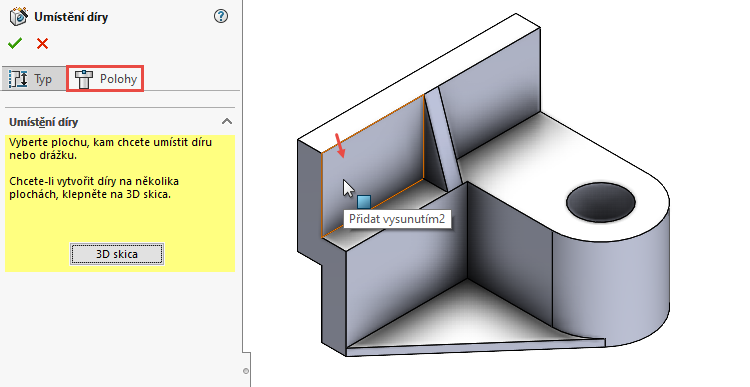The image size is (750, 387).
Task: Select the angled rib face on model
Action: (x=442, y=140)
